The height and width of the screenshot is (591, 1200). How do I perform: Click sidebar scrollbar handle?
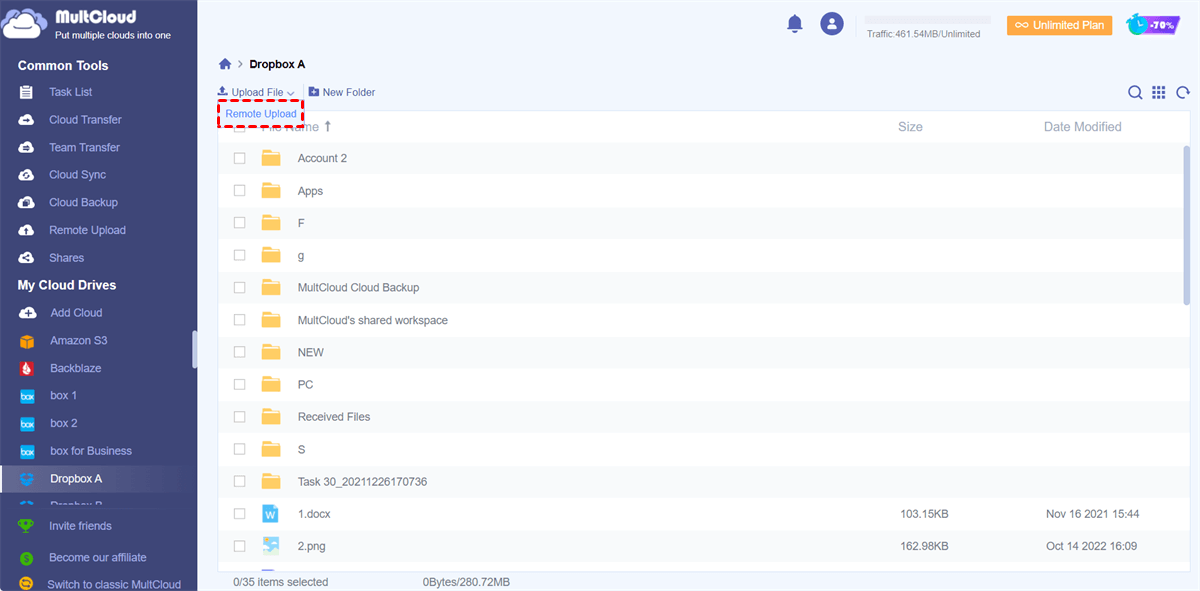194,350
